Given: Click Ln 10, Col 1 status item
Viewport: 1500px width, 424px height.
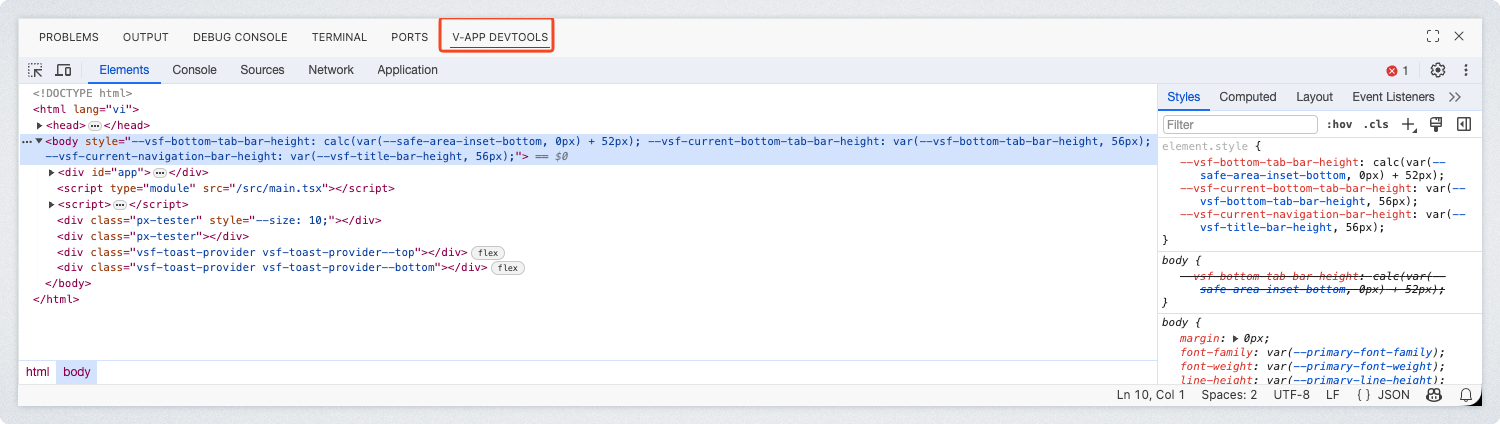Looking at the screenshot, I should tap(1151, 395).
